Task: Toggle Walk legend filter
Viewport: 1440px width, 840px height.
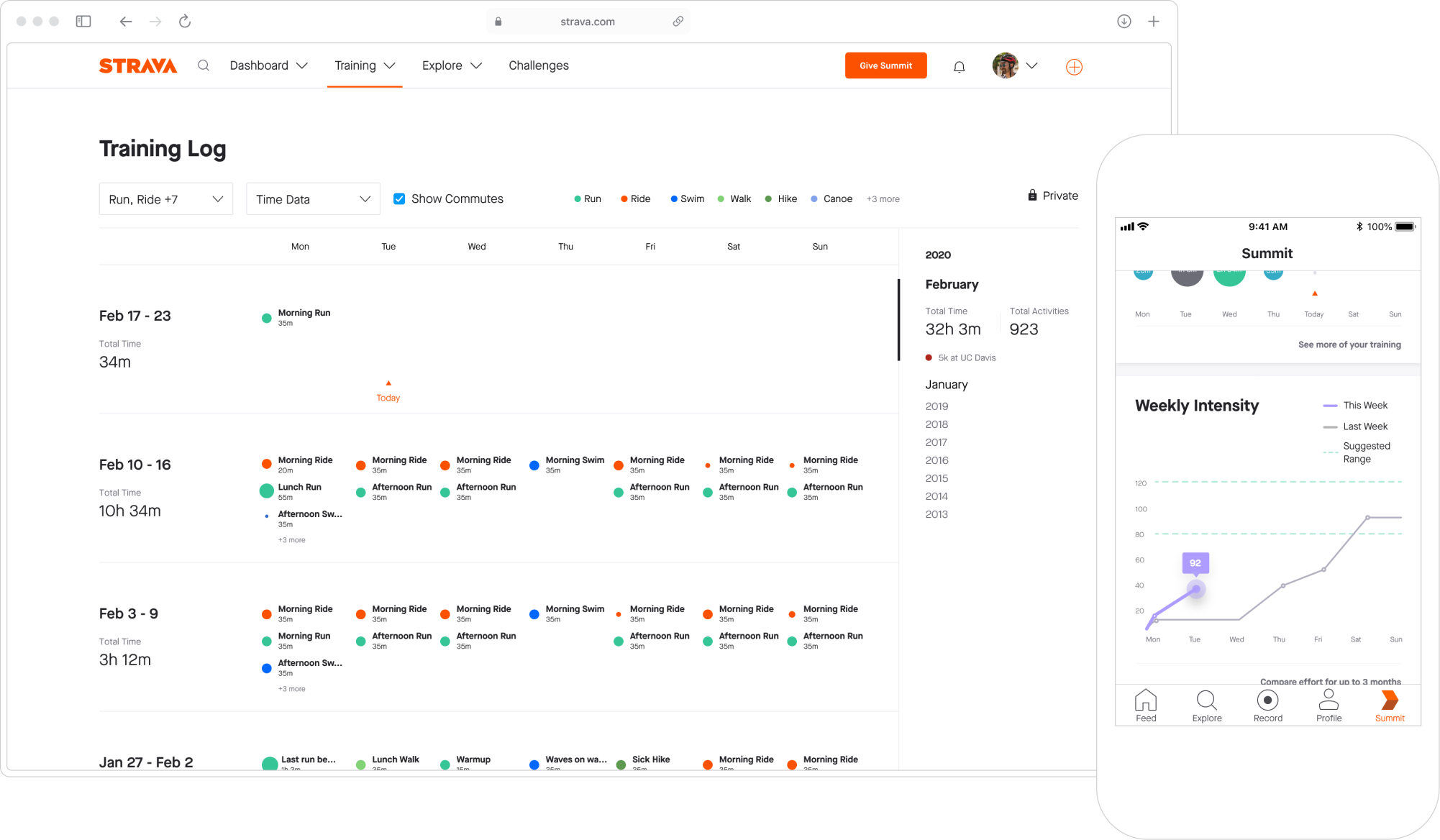Action: (x=734, y=199)
